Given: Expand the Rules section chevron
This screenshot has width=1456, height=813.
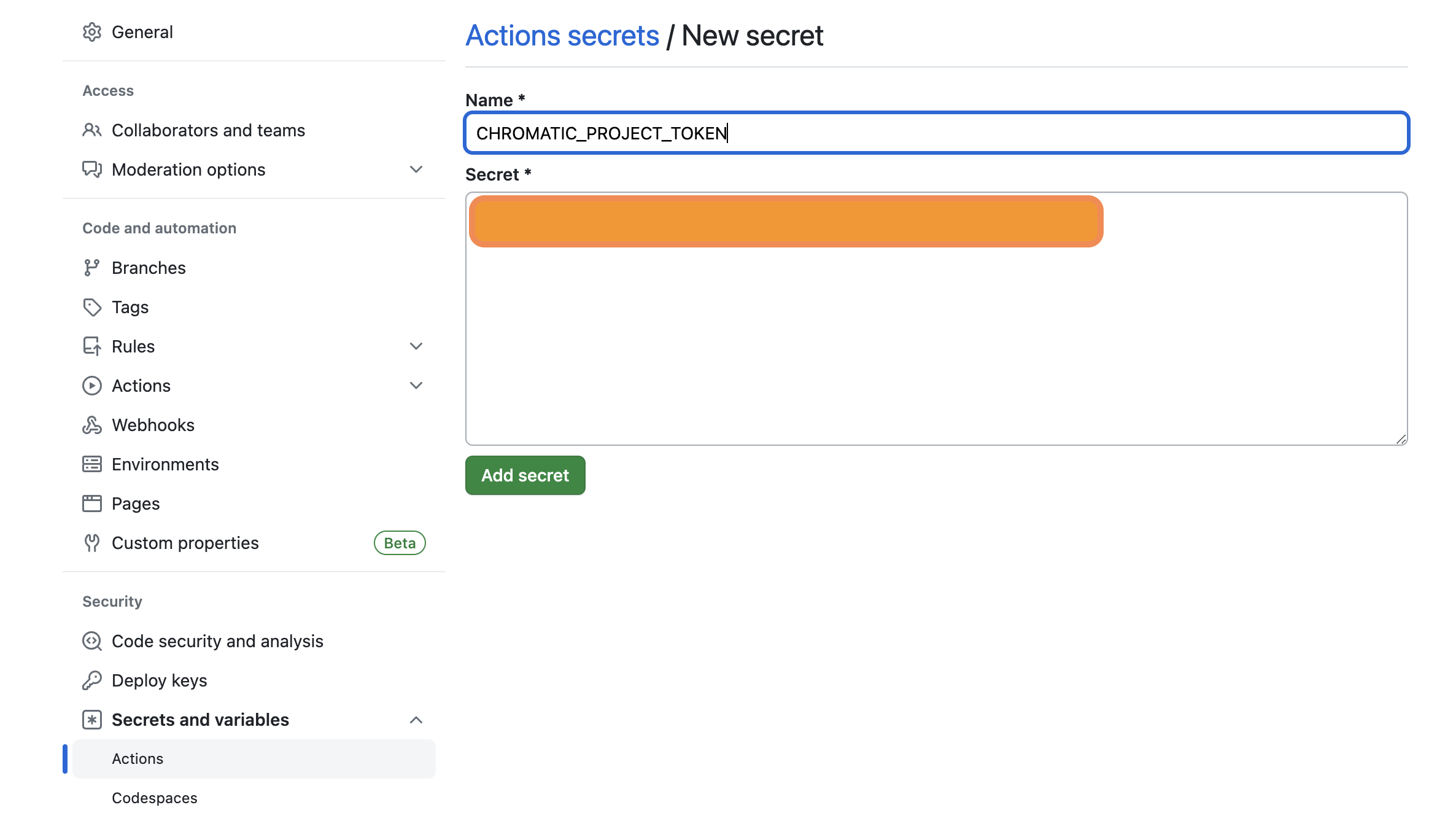Looking at the screenshot, I should click(x=416, y=346).
